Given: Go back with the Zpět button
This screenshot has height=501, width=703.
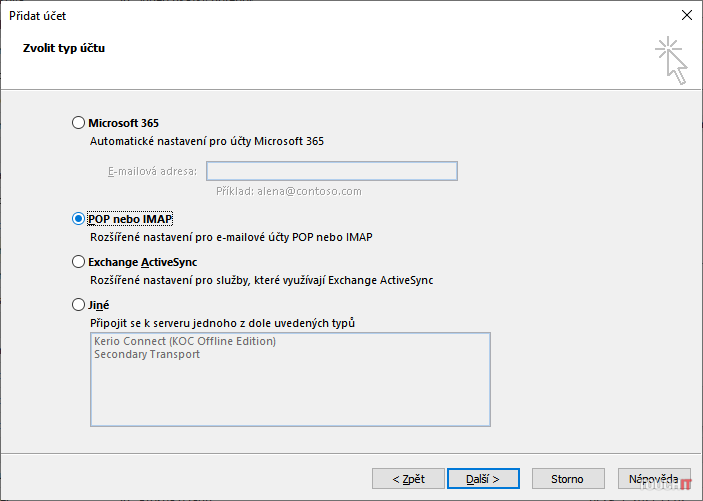Looking at the screenshot, I should (407, 479).
